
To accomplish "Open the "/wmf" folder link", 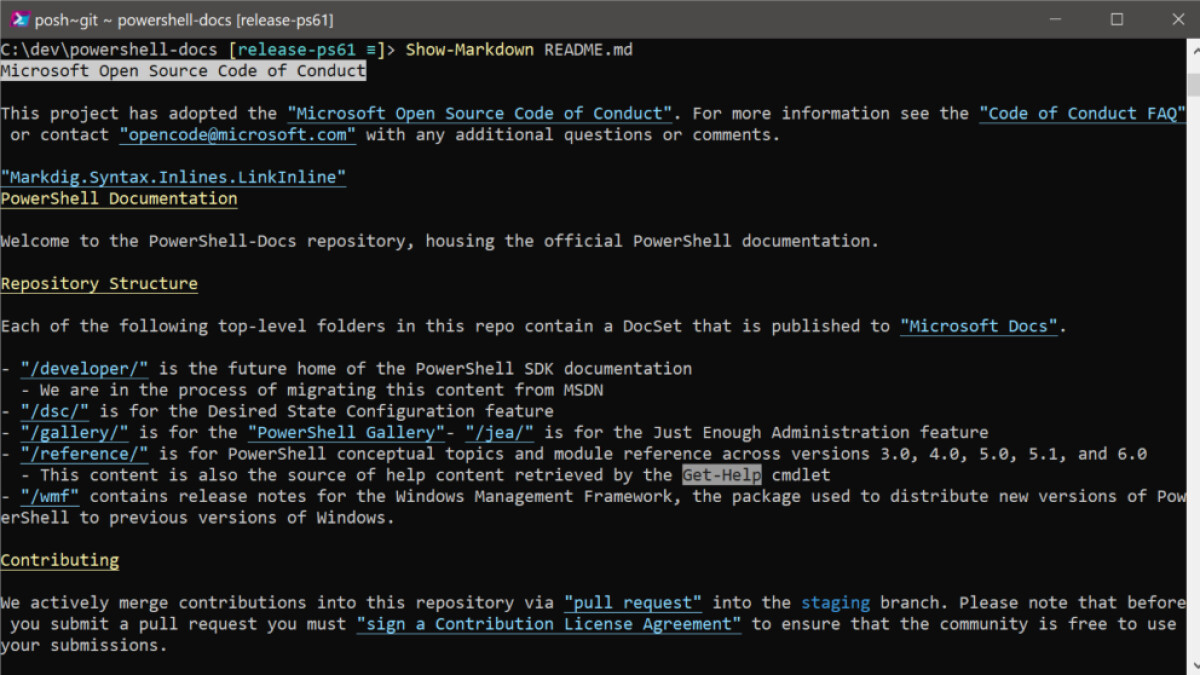I will pyautogui.click(x=50, y=496).
